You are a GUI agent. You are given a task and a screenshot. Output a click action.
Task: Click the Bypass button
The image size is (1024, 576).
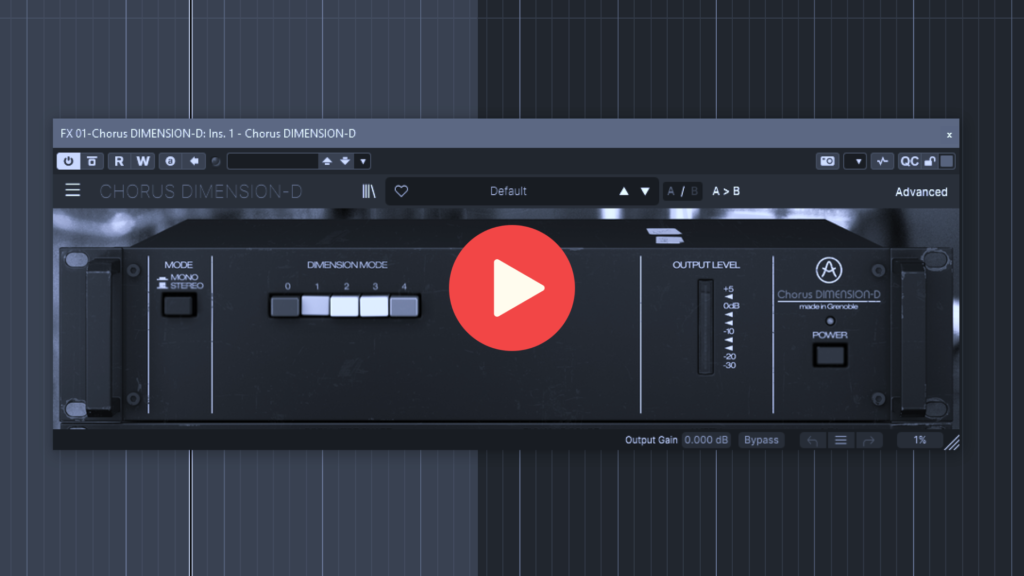[761, 440]
